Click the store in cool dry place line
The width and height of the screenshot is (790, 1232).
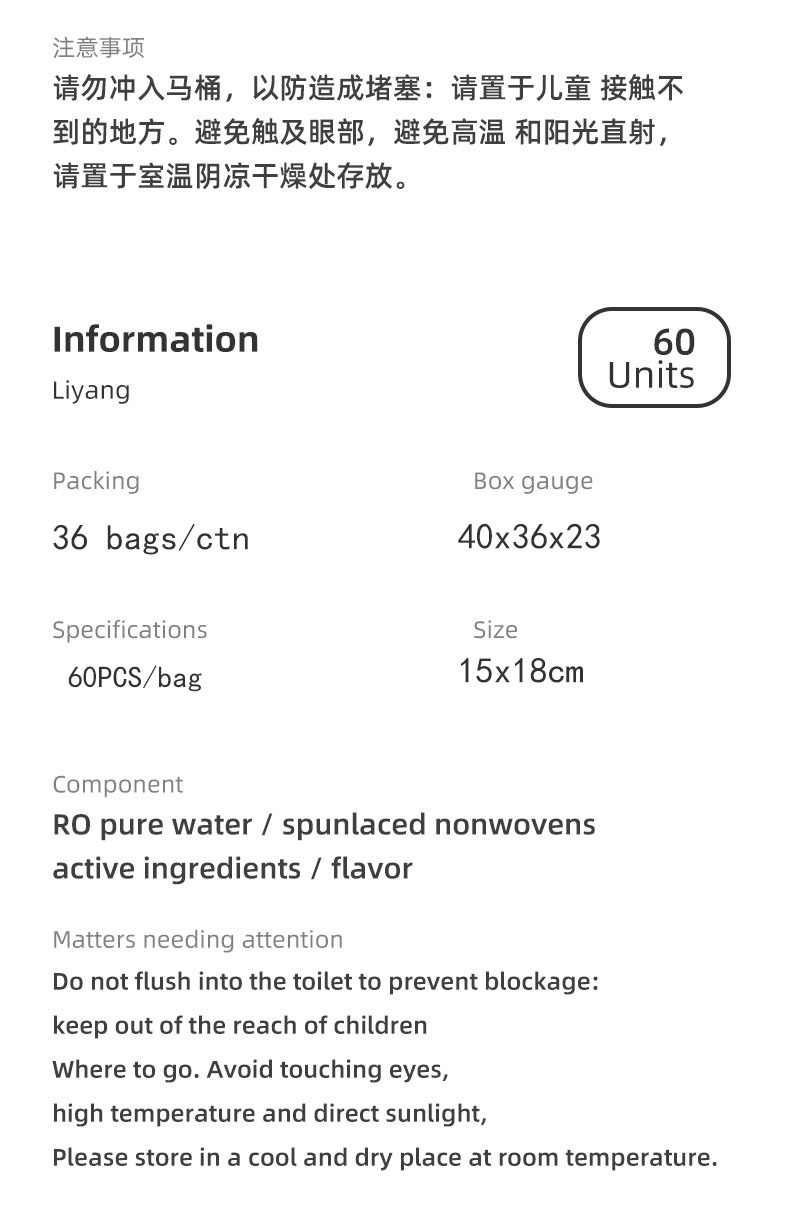(x=385, y=1158)
